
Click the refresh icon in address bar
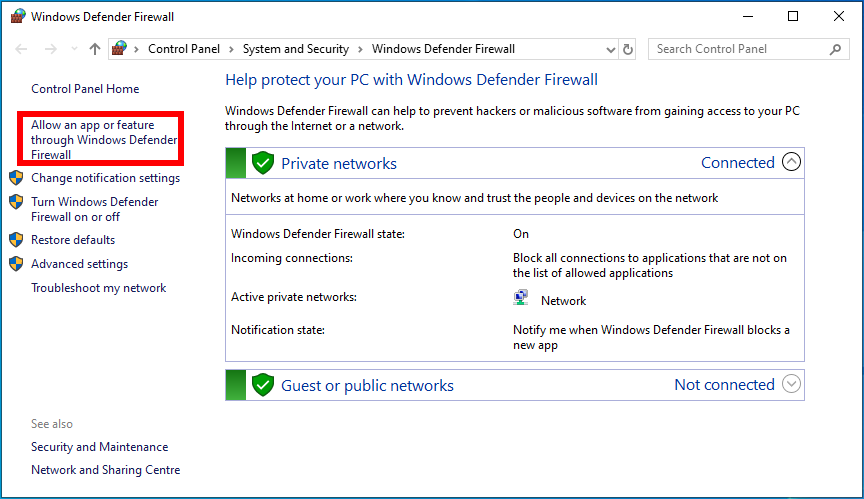pyautogui.click(x=628, y=49)
